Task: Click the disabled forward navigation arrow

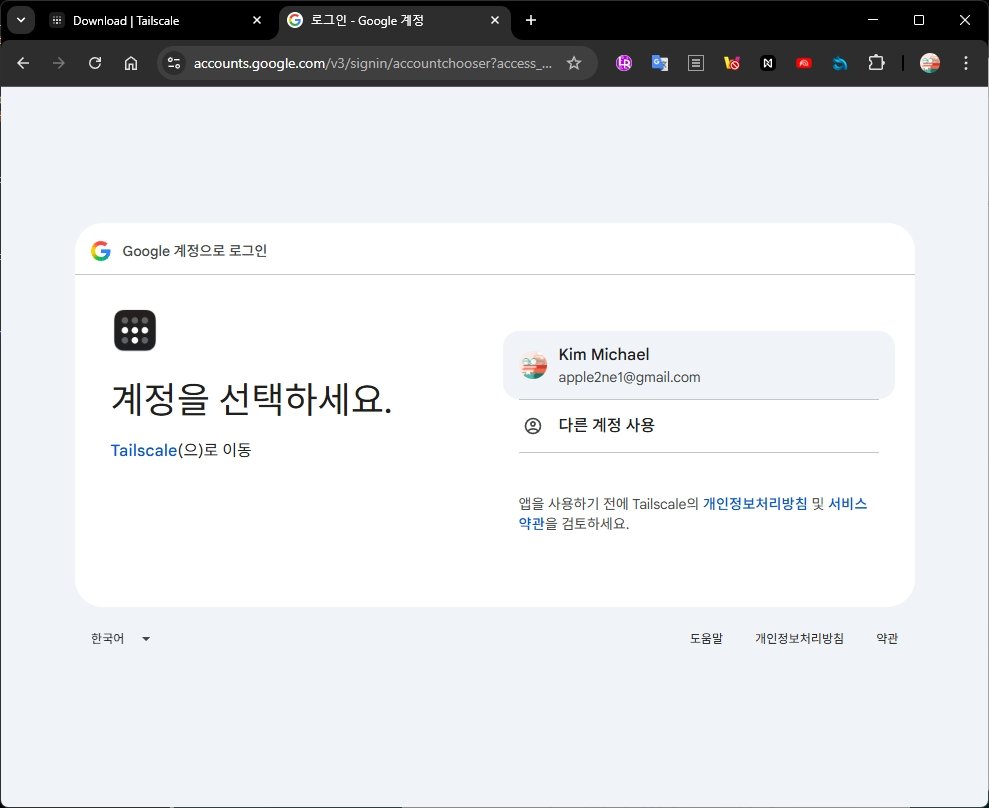Action: (x=59, y=63)
